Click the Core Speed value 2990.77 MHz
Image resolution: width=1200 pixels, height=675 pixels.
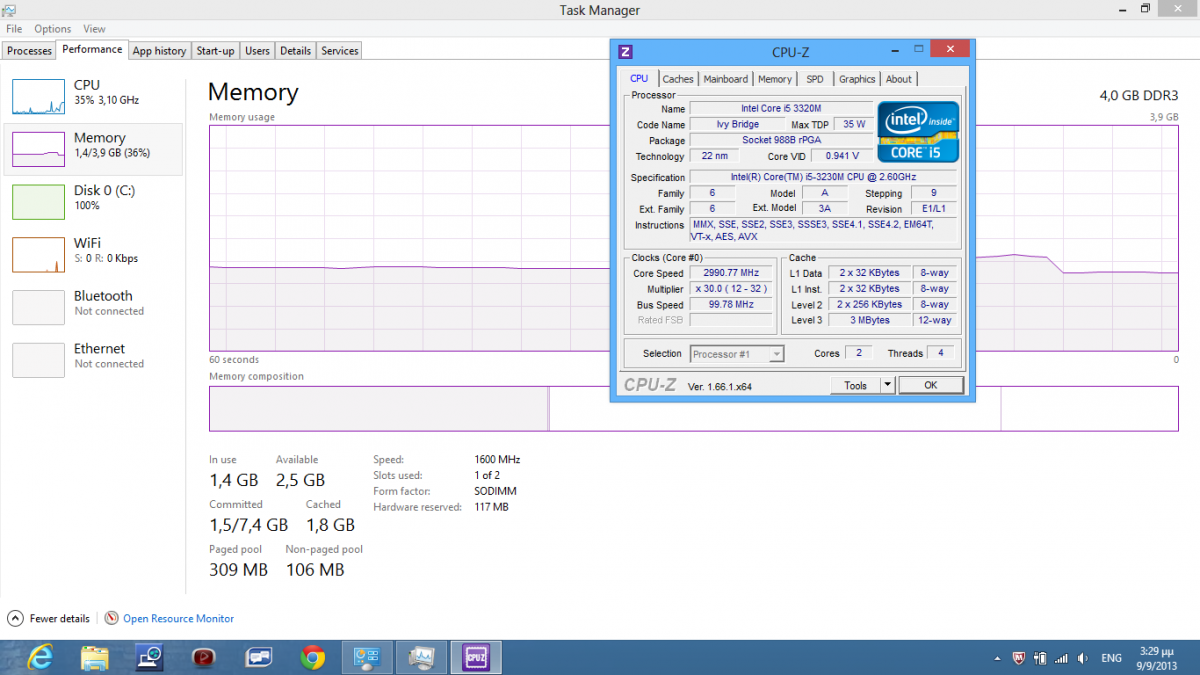coord(730,273)
